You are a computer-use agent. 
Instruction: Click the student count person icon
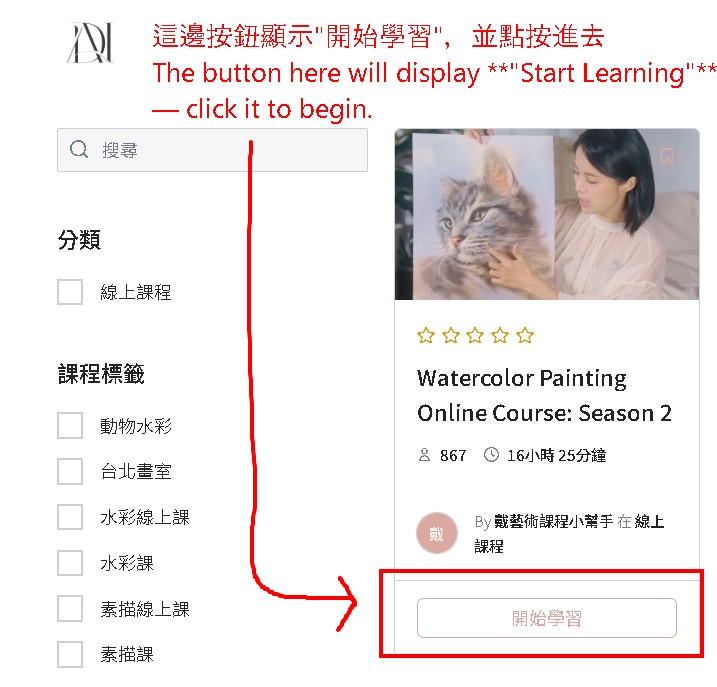pyautogui.click(x=424, y=455)
